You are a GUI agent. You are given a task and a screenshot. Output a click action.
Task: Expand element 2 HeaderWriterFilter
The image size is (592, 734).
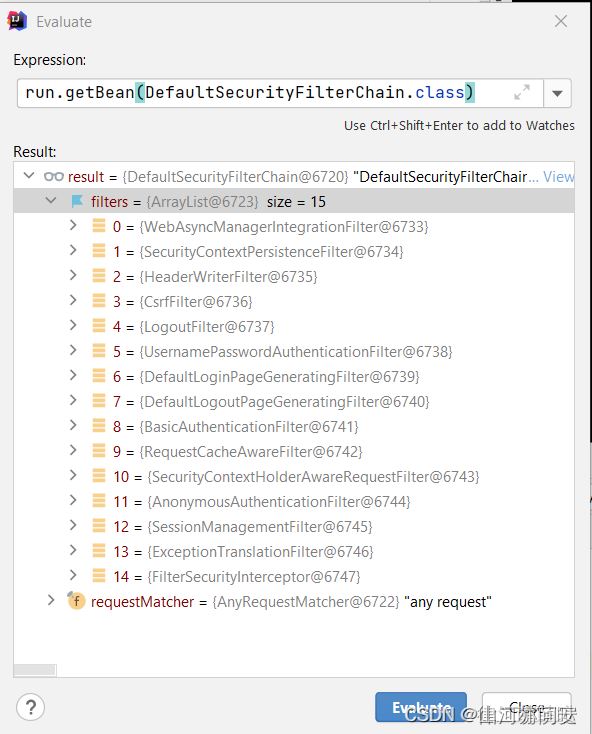click(73, 275)
